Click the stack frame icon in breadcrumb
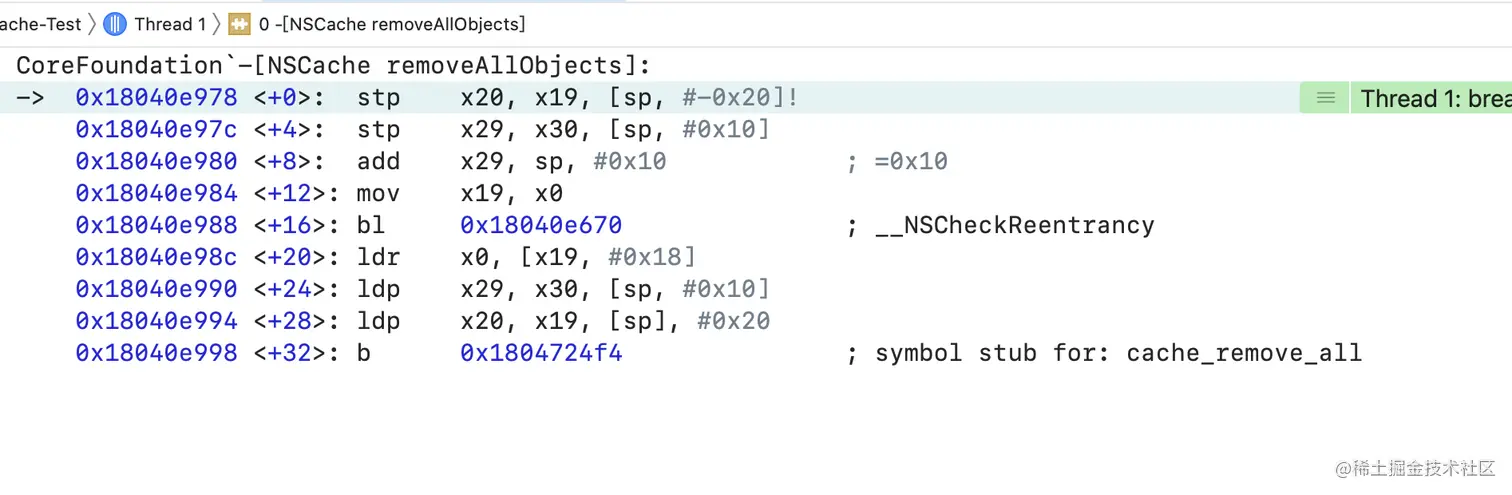Viewport: 1512px width, 495px height. (239, 23)
